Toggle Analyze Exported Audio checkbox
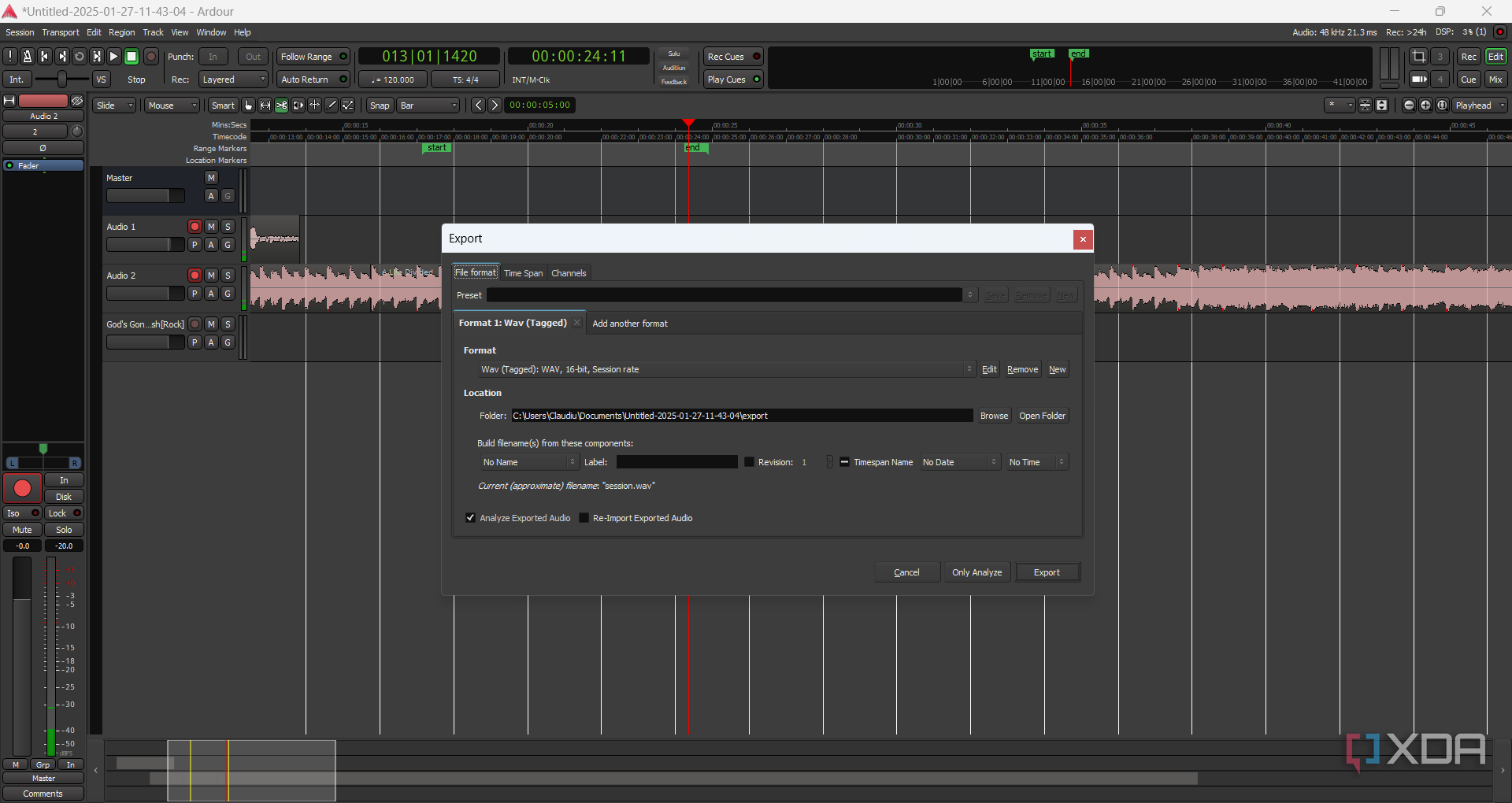This screenshot has height=803, width=1512. point(470,518)
